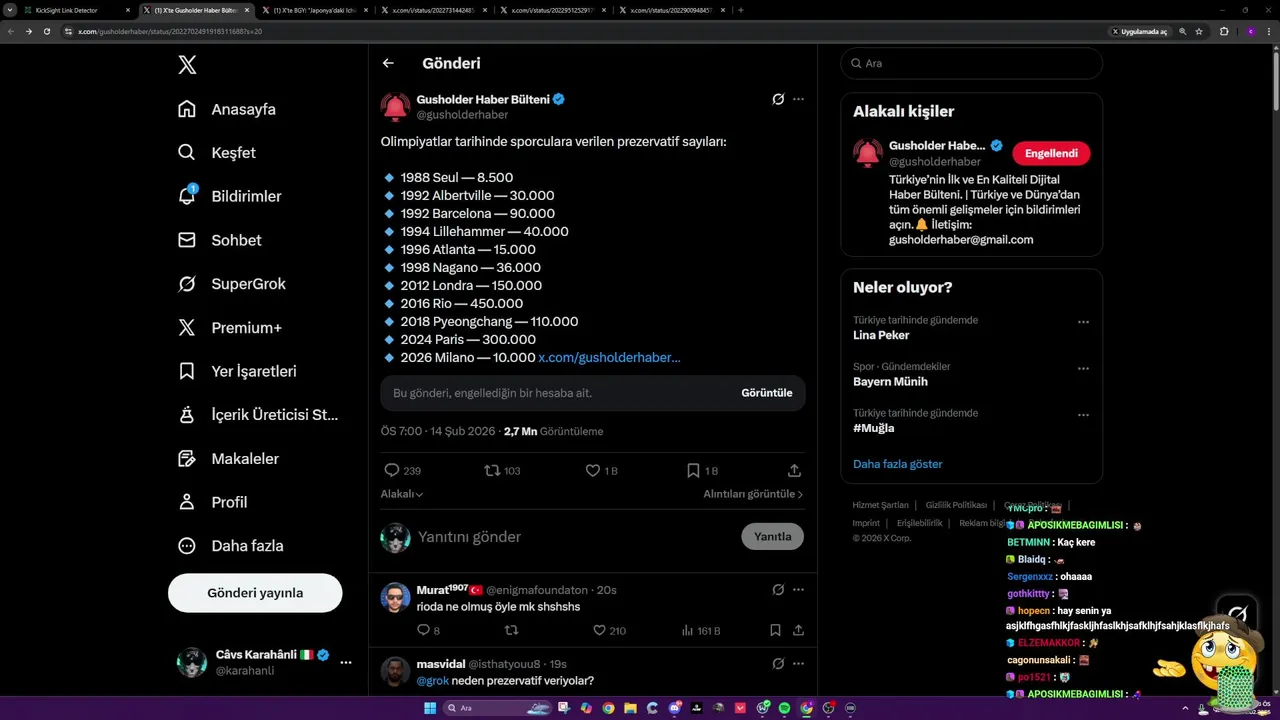Viewport: 1280px width, 720px height.
Task: Open Grok icon on main post header
Action: [x=778, y=99]
